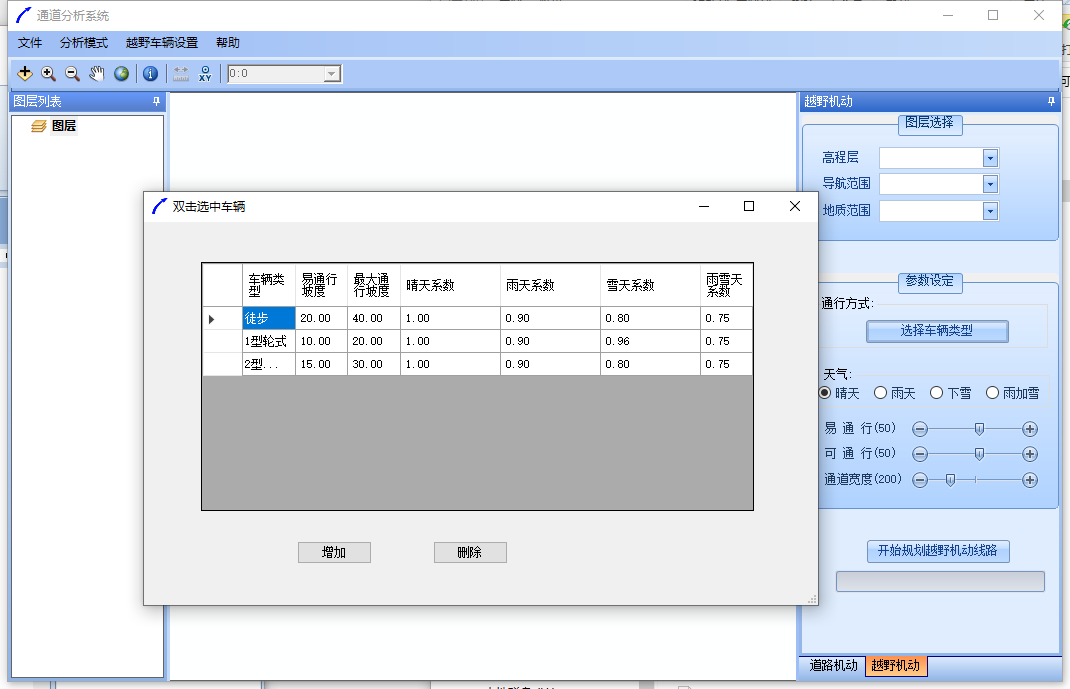Click the full extent globe icon
The width and height of the screenshot is (1070, 689).
coord(121,73)
